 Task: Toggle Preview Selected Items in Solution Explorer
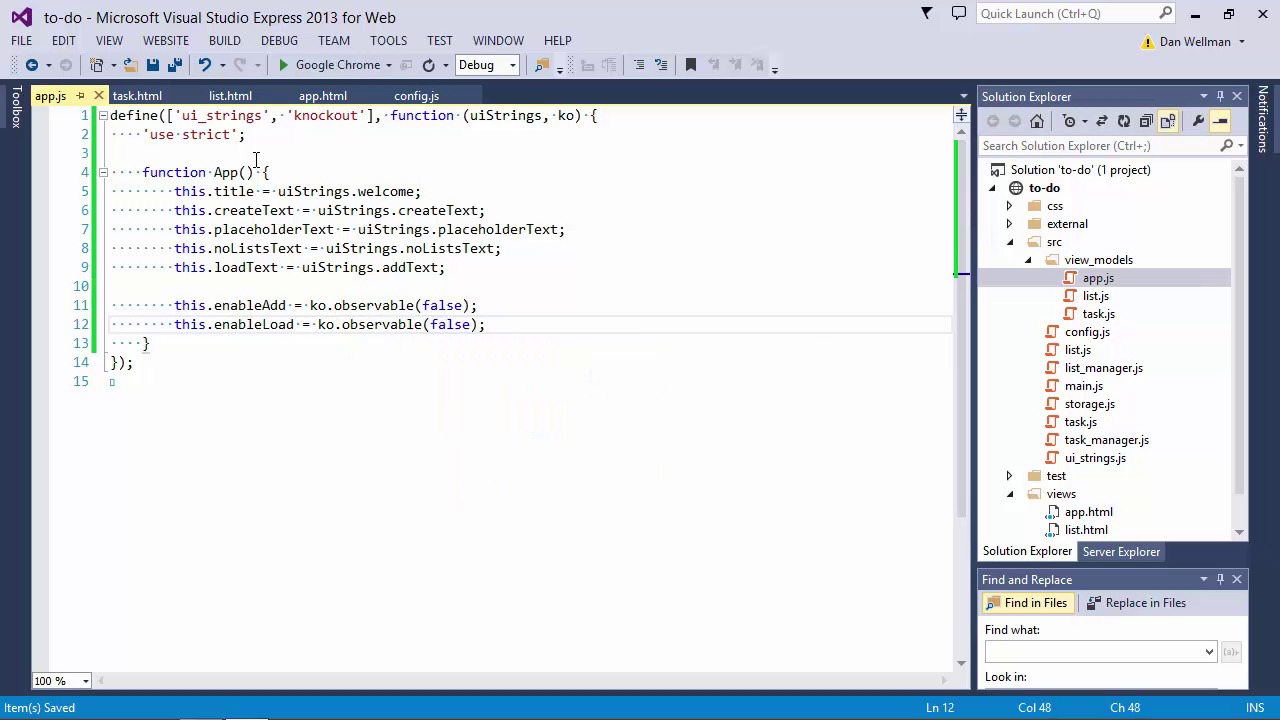click(x=1220, y=121)
